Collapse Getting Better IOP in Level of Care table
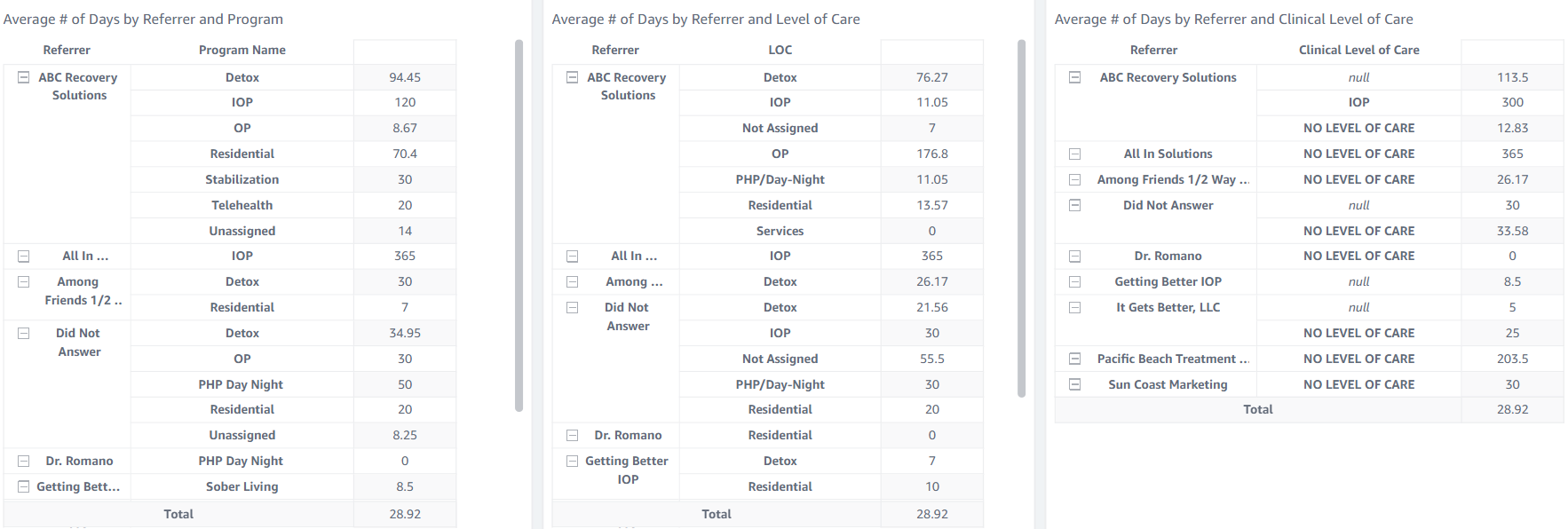The width and height of the screenshot is (1568, 529). 573,462
